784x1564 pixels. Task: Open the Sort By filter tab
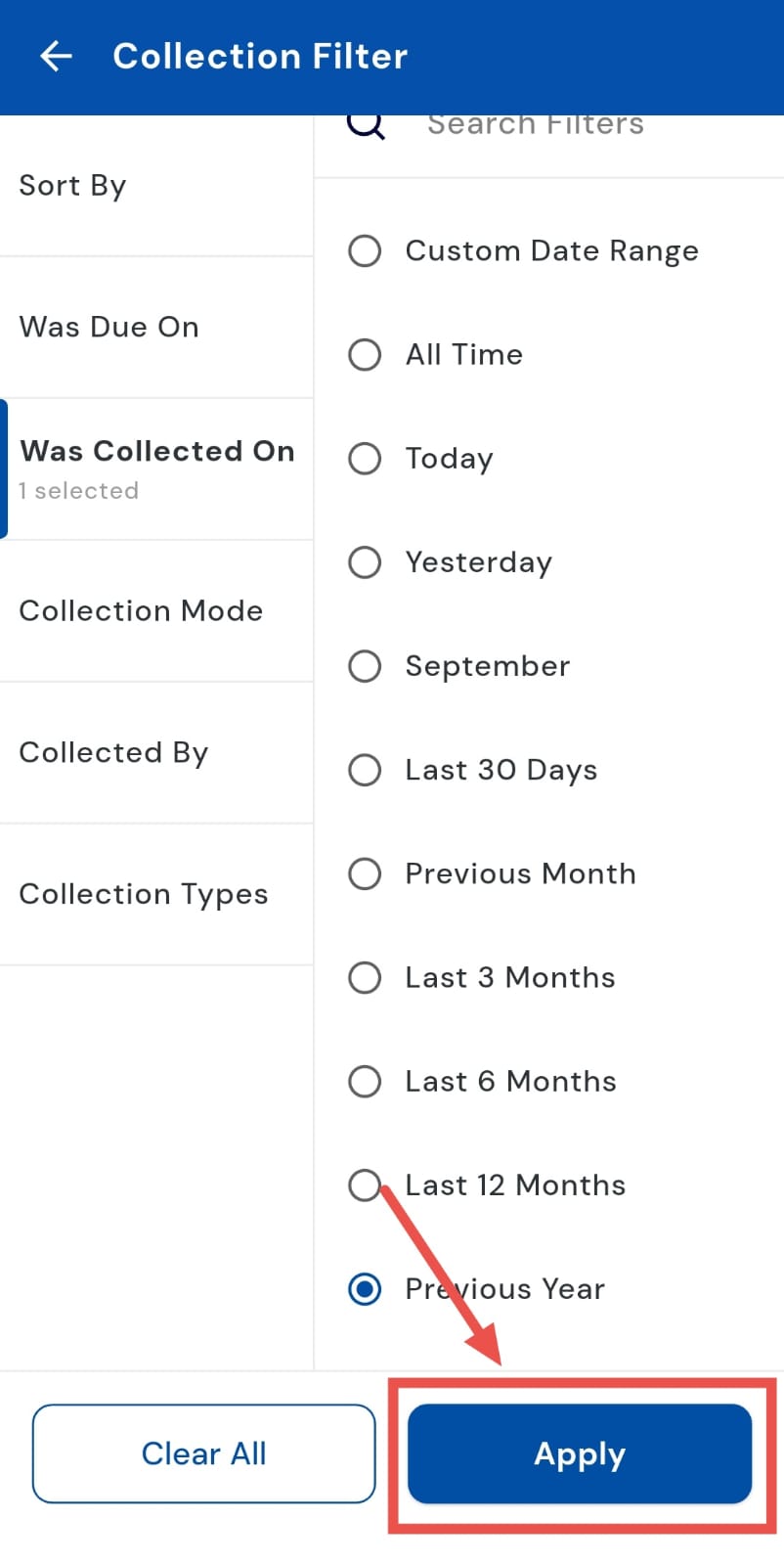156,186
